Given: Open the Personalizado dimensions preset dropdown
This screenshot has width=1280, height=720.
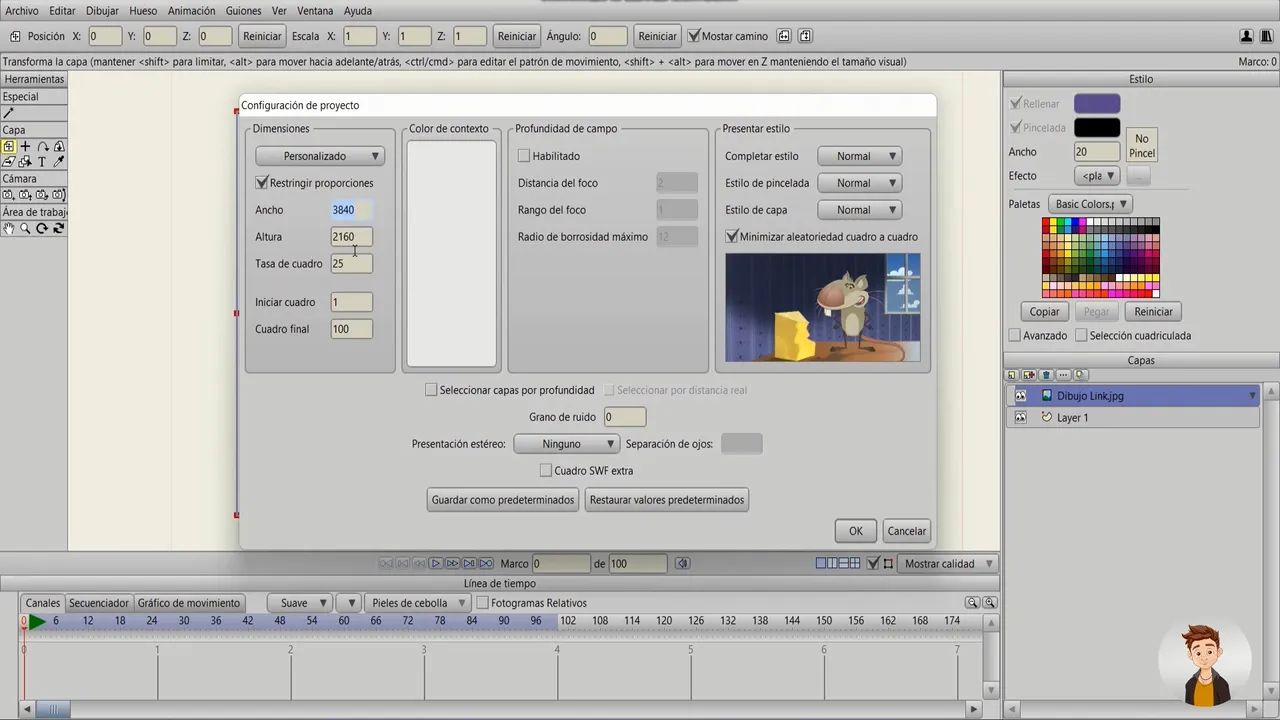Looking at the screenshot, I should coord(320,156).
